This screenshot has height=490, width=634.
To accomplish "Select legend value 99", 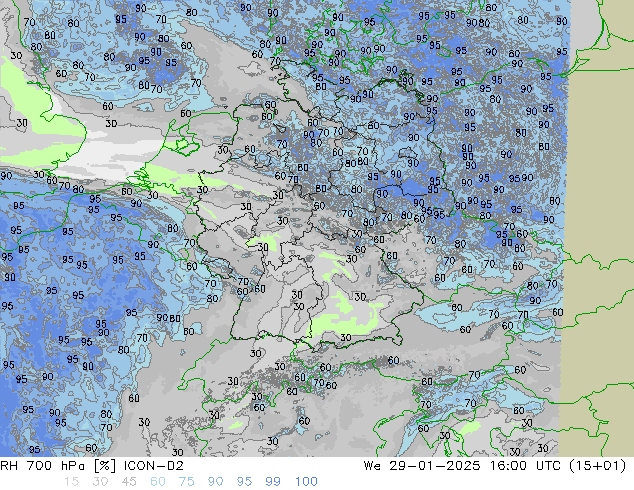I will click(273, 482).
